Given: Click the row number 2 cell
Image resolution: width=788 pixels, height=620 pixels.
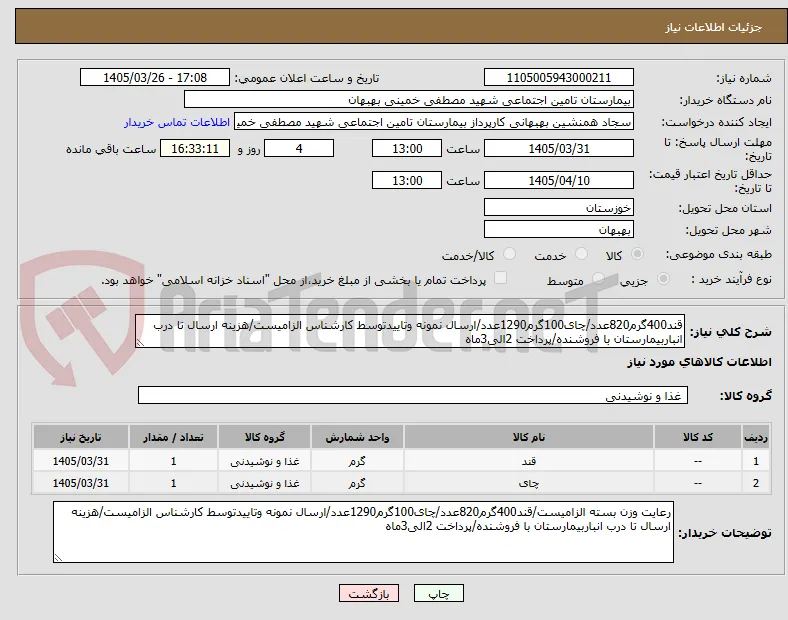Looking at the screenshot, I should pos(755,483).
